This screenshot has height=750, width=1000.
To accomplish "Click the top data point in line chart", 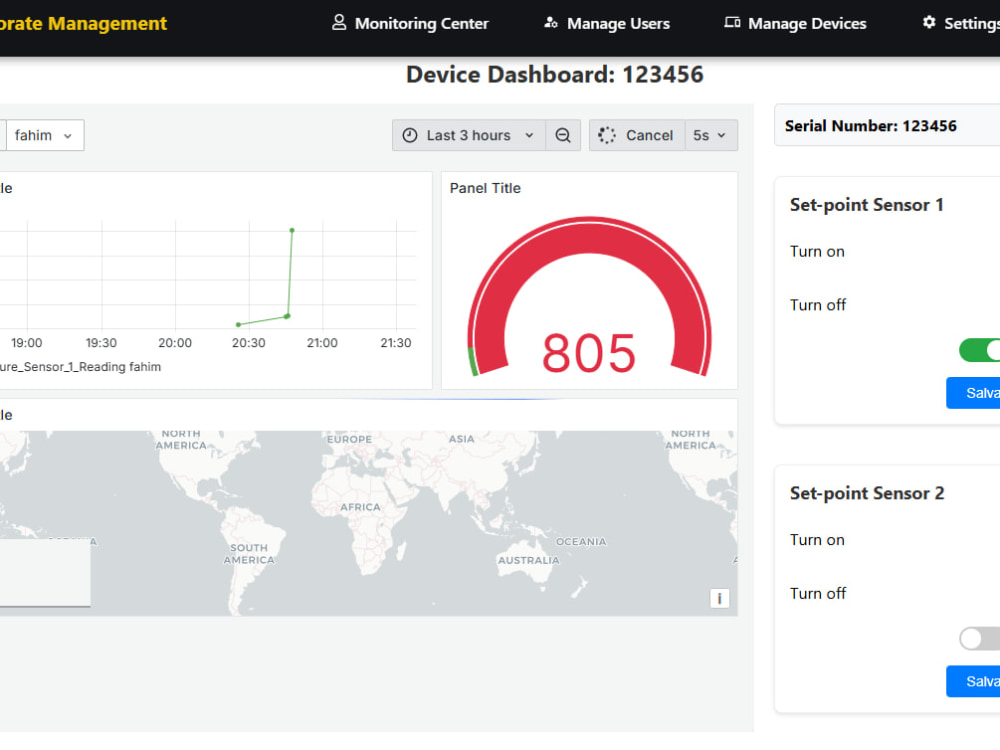I will tap(292, 230).
